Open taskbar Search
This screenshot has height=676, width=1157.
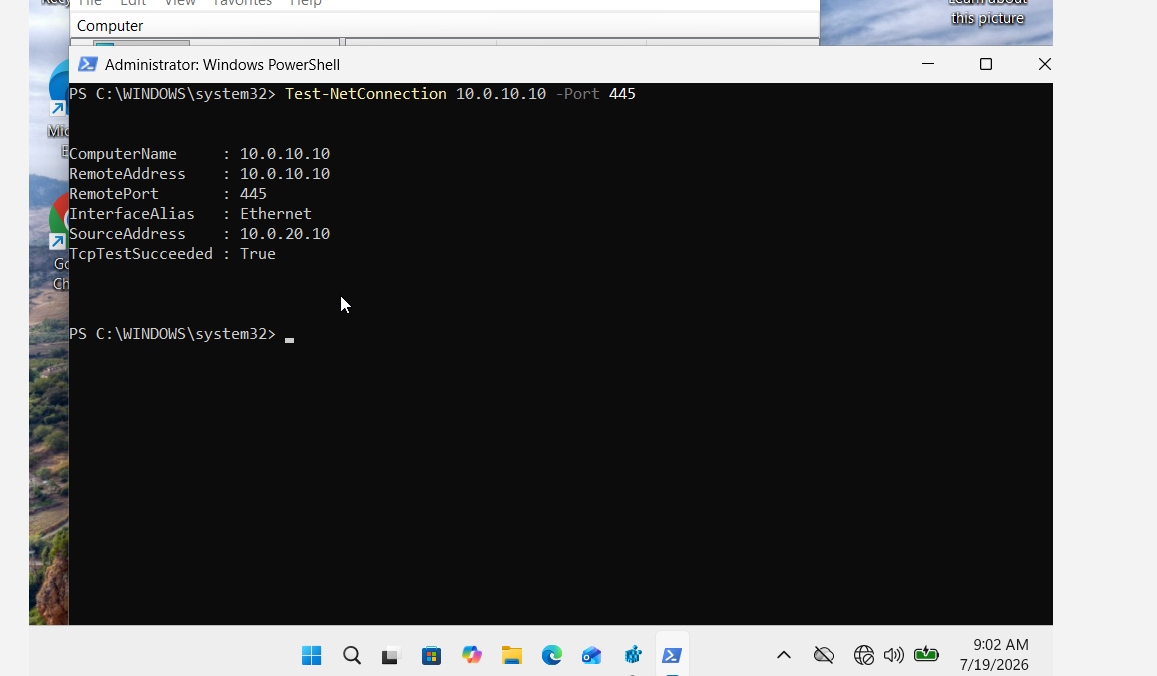pos(352,655)
